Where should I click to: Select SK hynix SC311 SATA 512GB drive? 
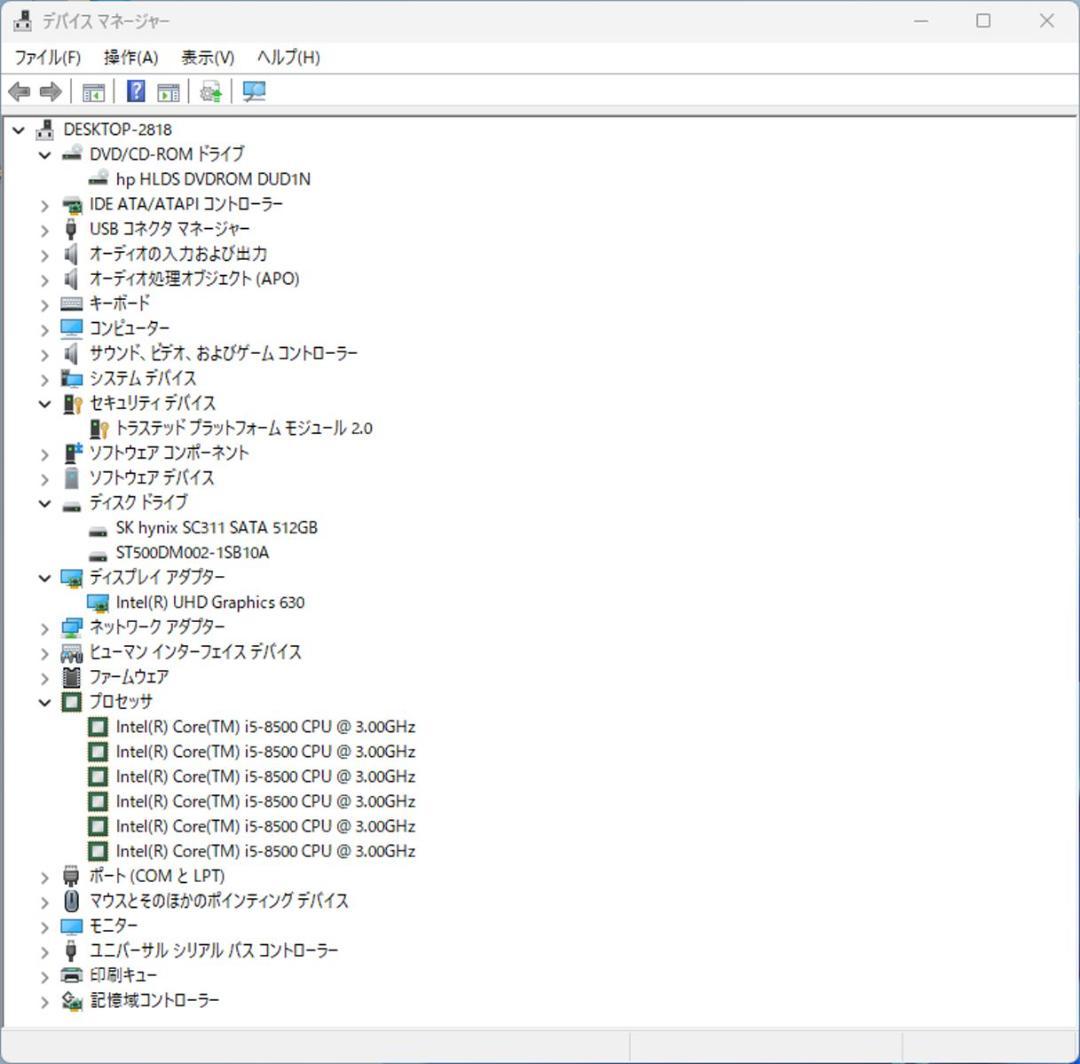(216, 528)
